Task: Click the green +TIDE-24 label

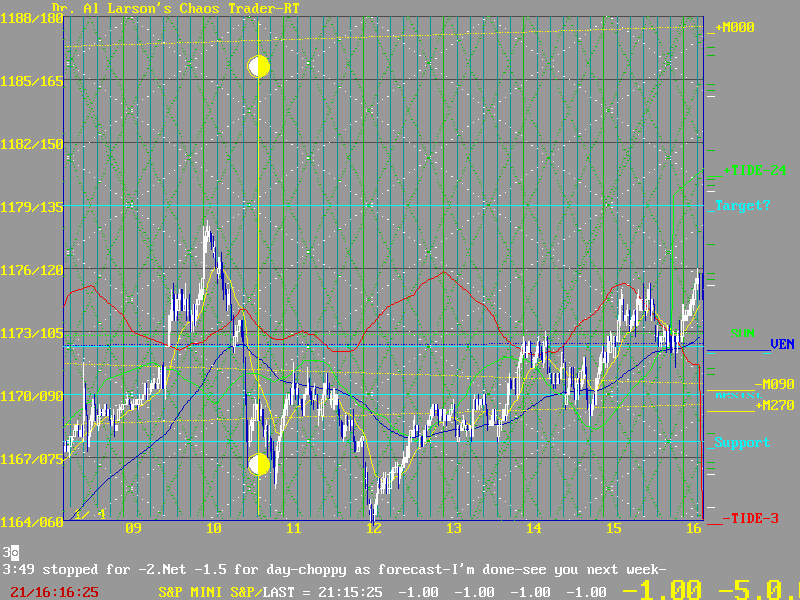Action: (752, 171)
